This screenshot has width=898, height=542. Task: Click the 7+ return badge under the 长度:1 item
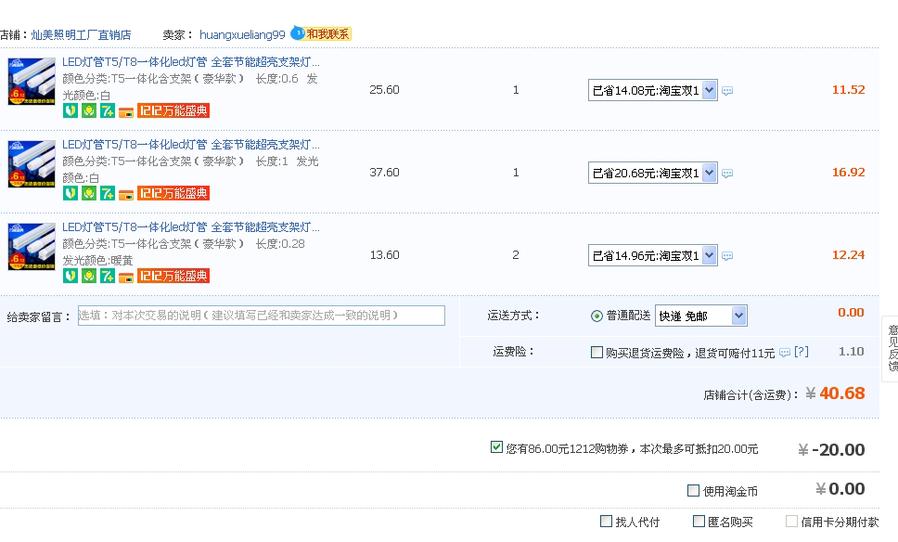pos(107,193)
